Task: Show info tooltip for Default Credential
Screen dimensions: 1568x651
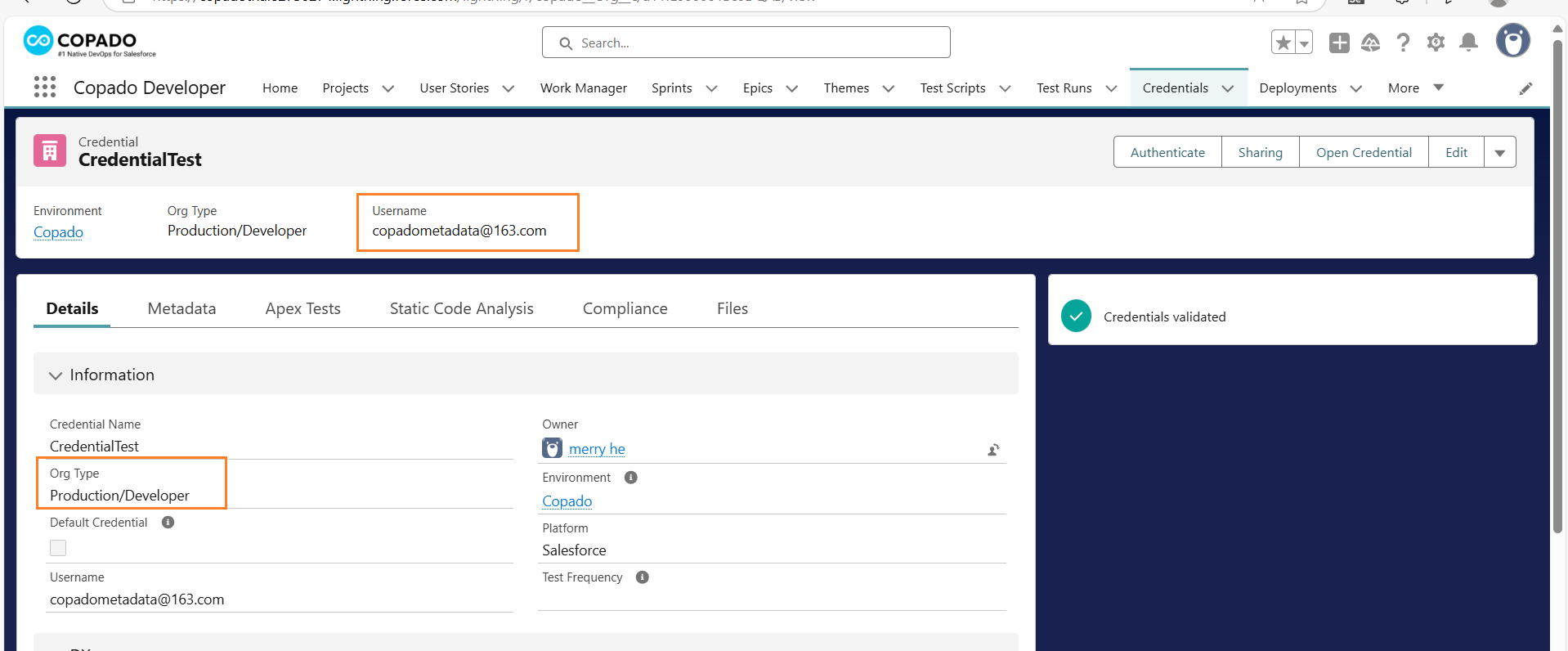Action: click(168, 523)
